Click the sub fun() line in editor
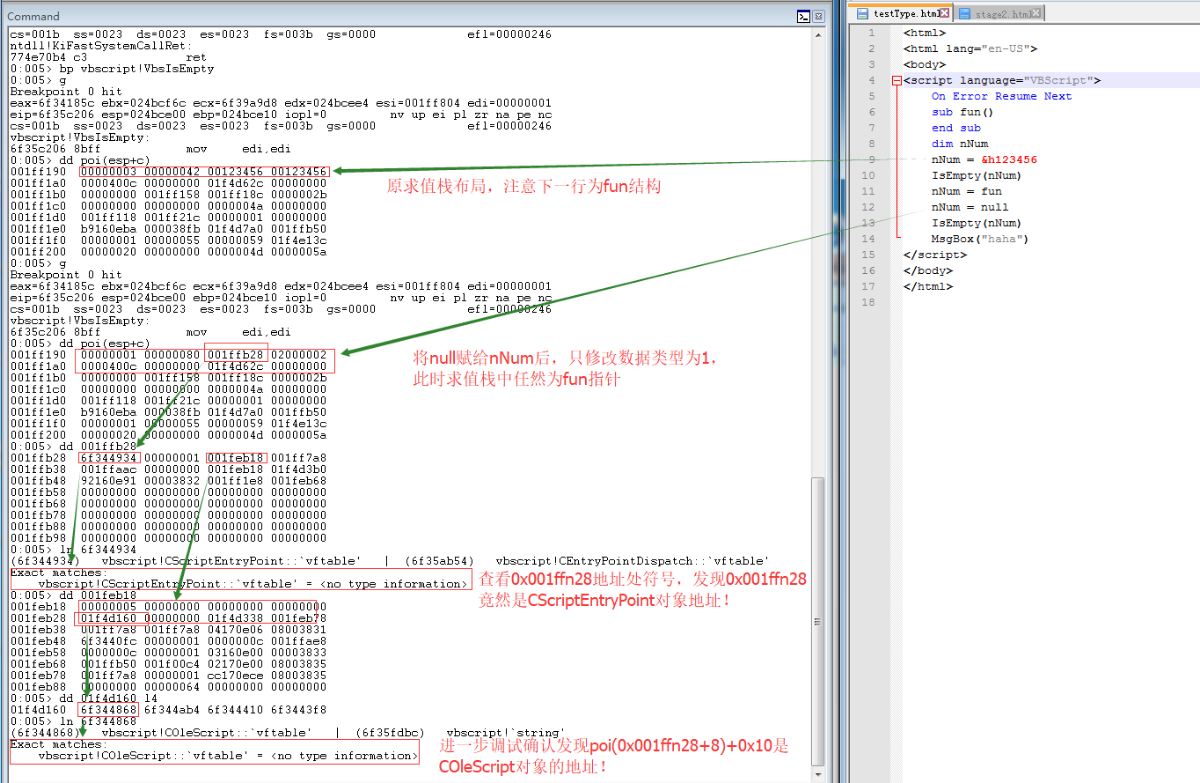1200x783 pixels. (x=963, y=112)
